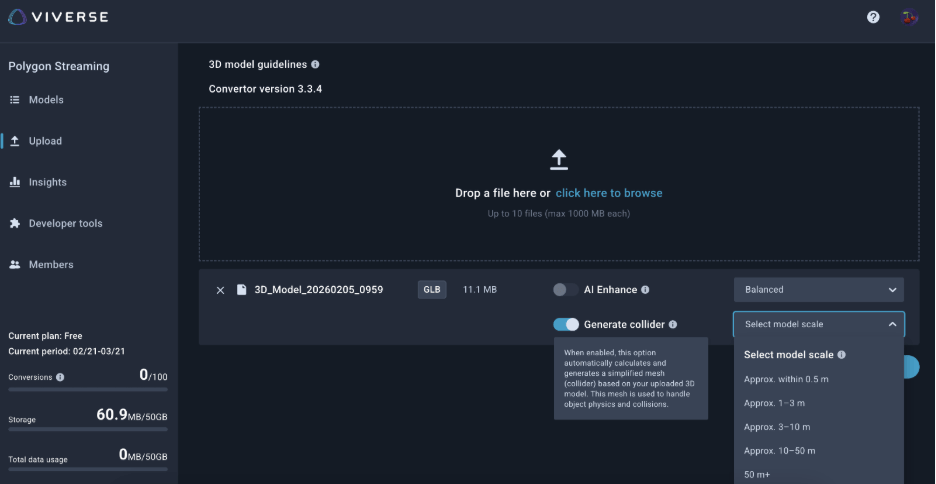The image size is (936, 484).
Task: Disable the Generate collider toggle
Action: pos(566,325)
